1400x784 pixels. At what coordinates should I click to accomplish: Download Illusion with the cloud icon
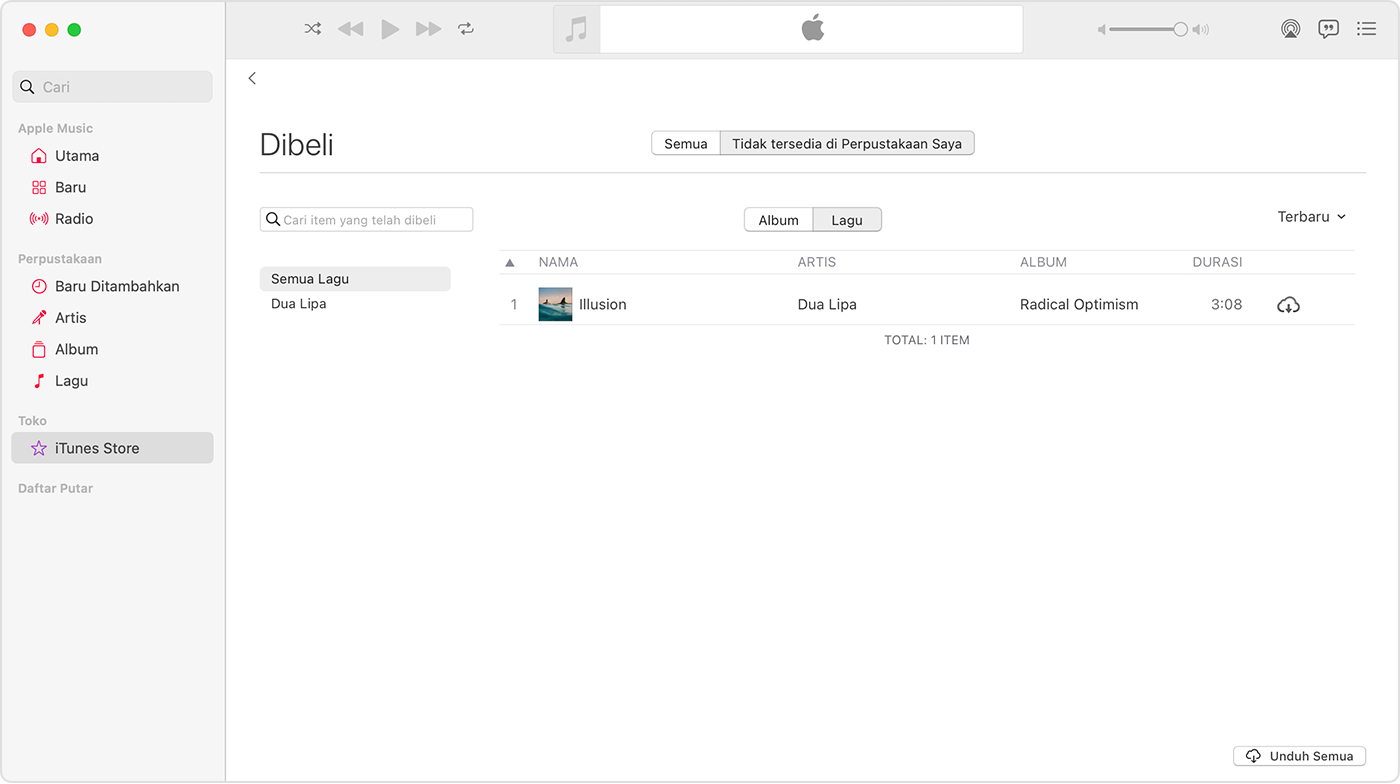1288,305
